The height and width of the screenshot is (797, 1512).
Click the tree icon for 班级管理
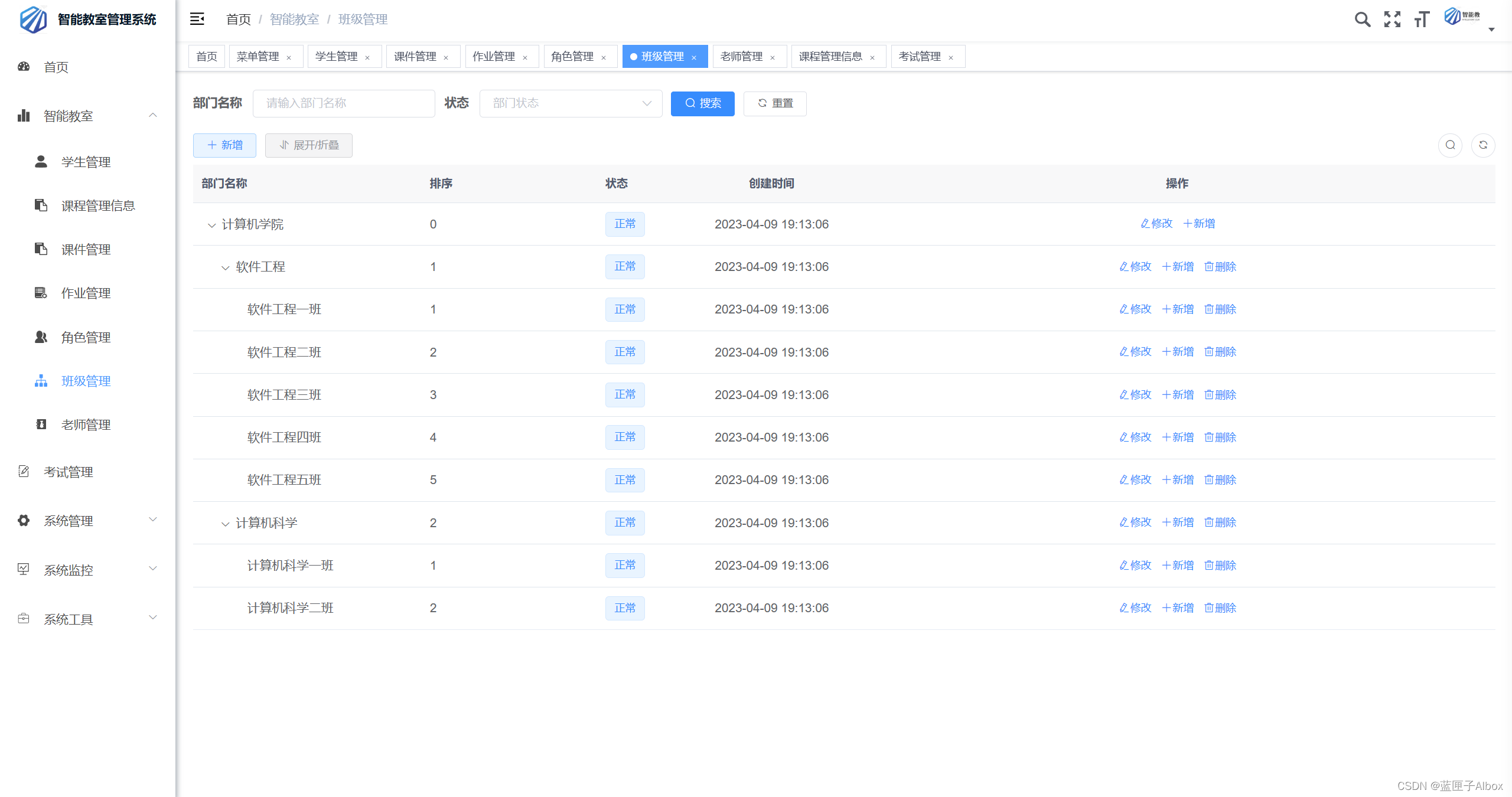[41, 381]
